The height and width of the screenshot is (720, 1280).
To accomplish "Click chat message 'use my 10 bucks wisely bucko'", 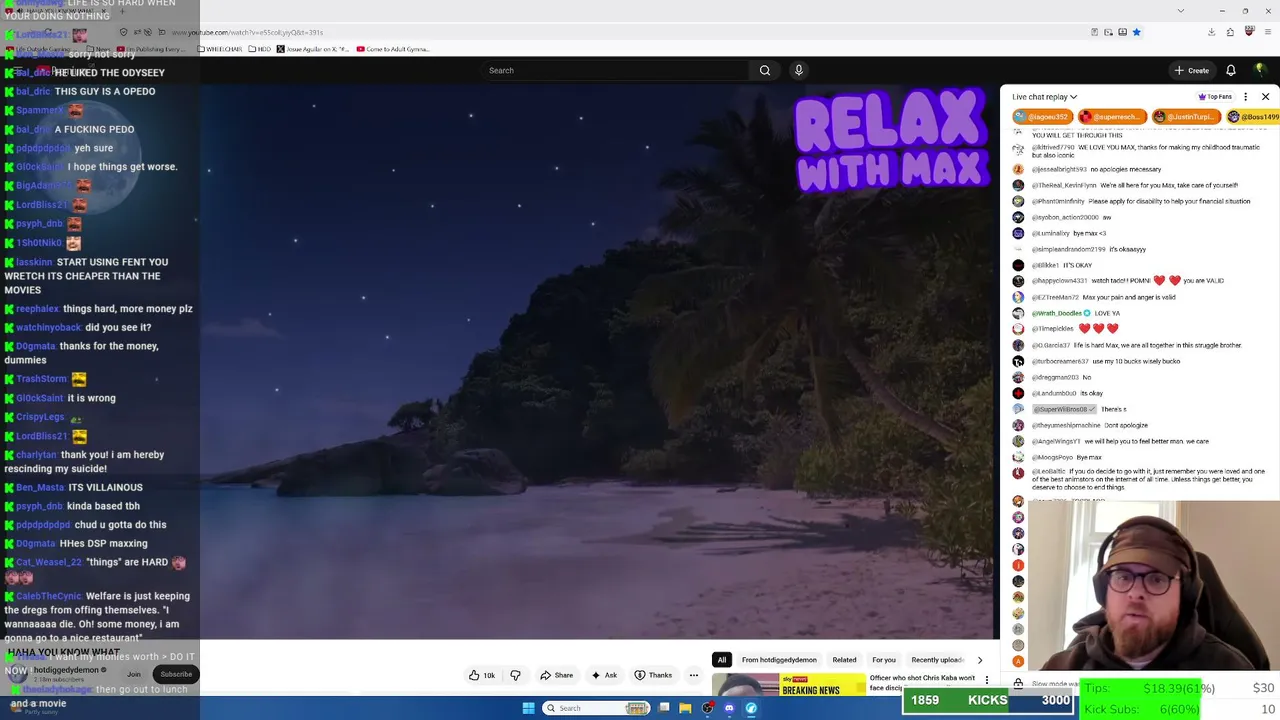I will click(1136, 361).
